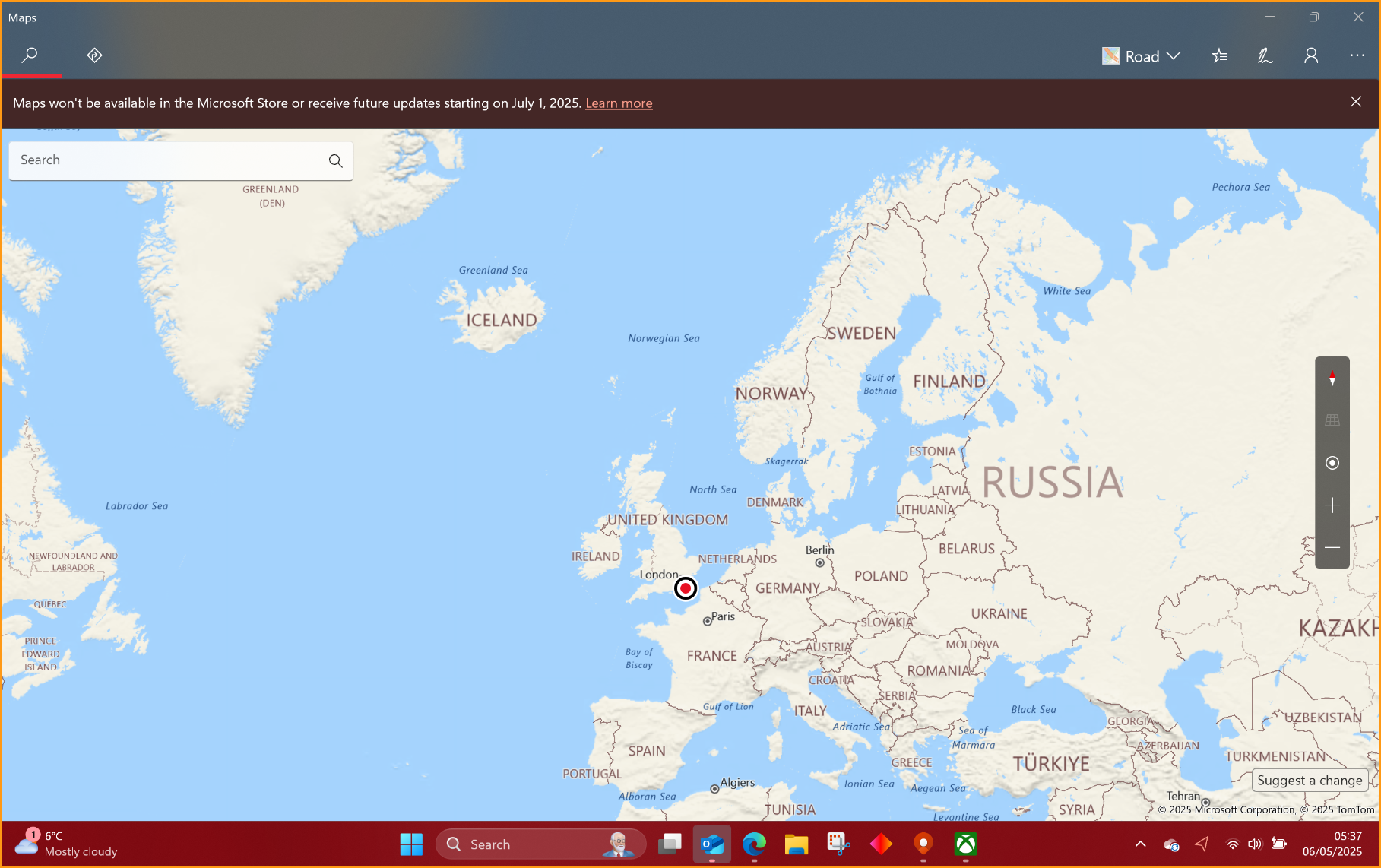Show hidden system tray icons

[x=1140, y=844]
